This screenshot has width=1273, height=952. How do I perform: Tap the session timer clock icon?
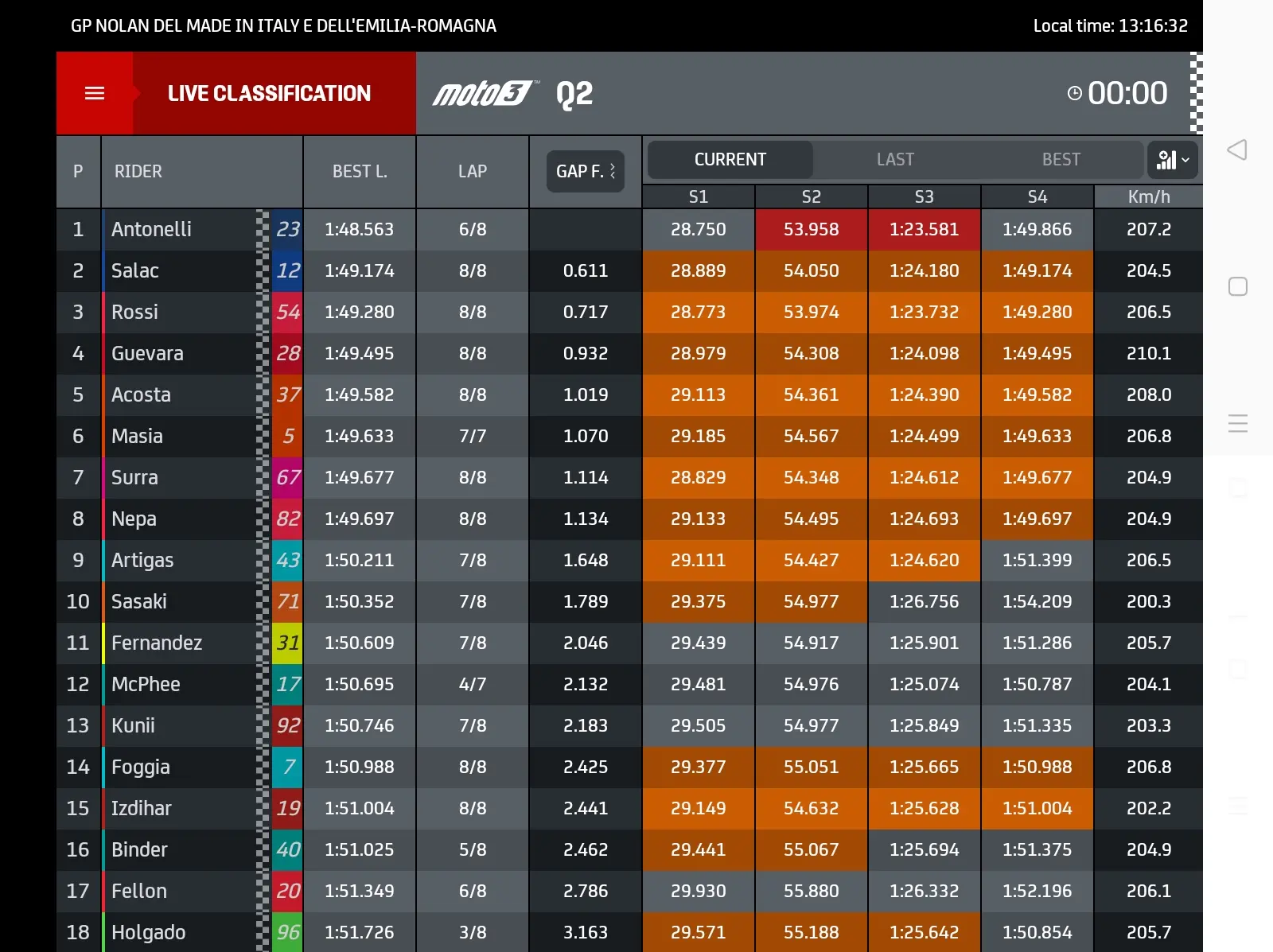click(1074, 94)
